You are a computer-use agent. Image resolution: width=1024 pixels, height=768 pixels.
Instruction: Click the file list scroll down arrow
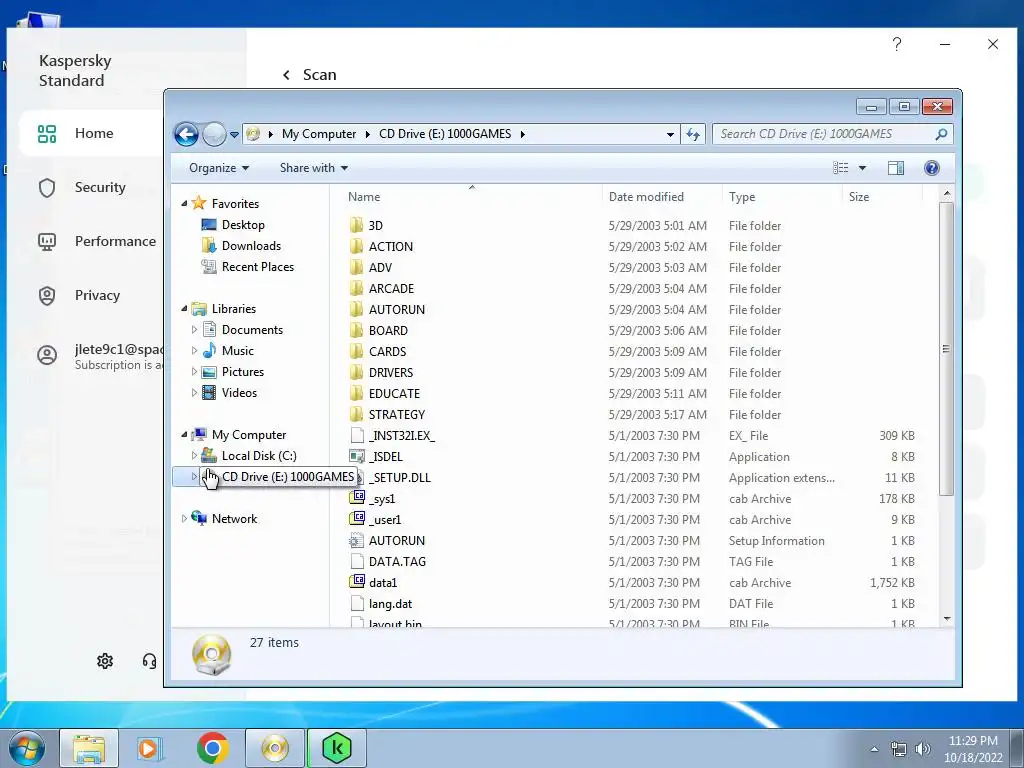click(x=947, y=618)
